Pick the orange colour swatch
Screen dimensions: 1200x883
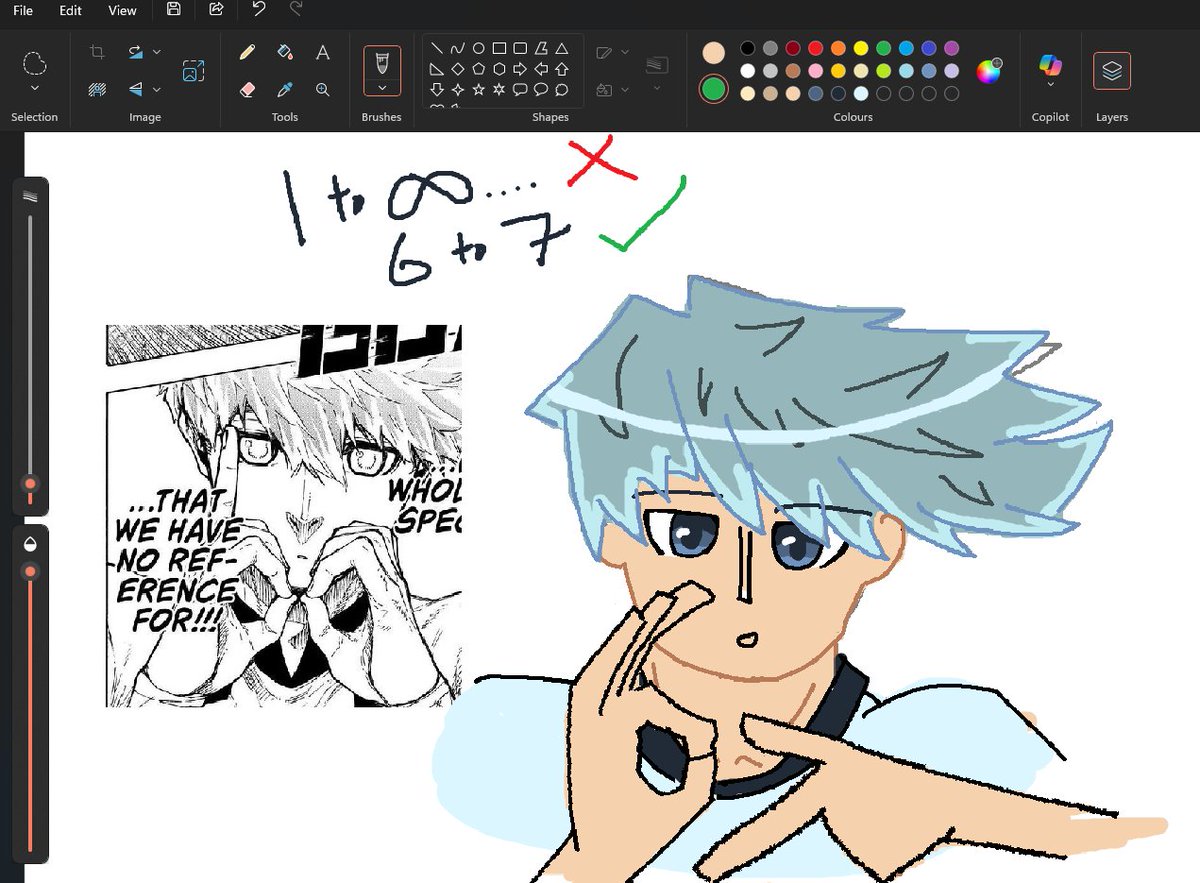point(838,48)
